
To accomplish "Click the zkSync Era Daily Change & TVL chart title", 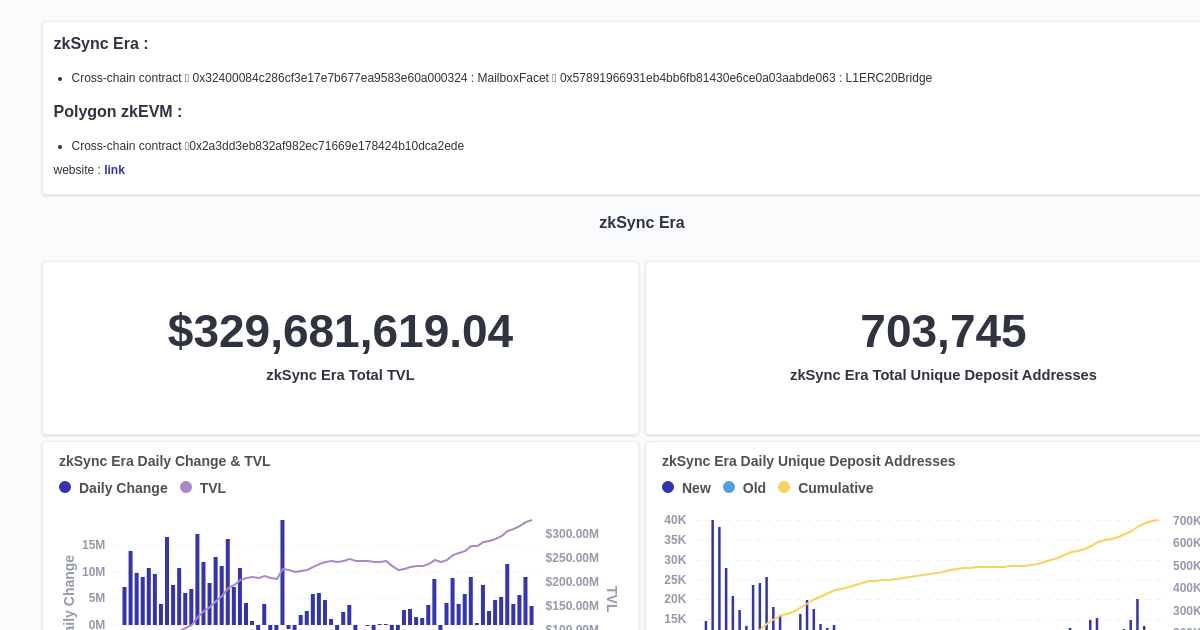I will (x=163, y=461).
